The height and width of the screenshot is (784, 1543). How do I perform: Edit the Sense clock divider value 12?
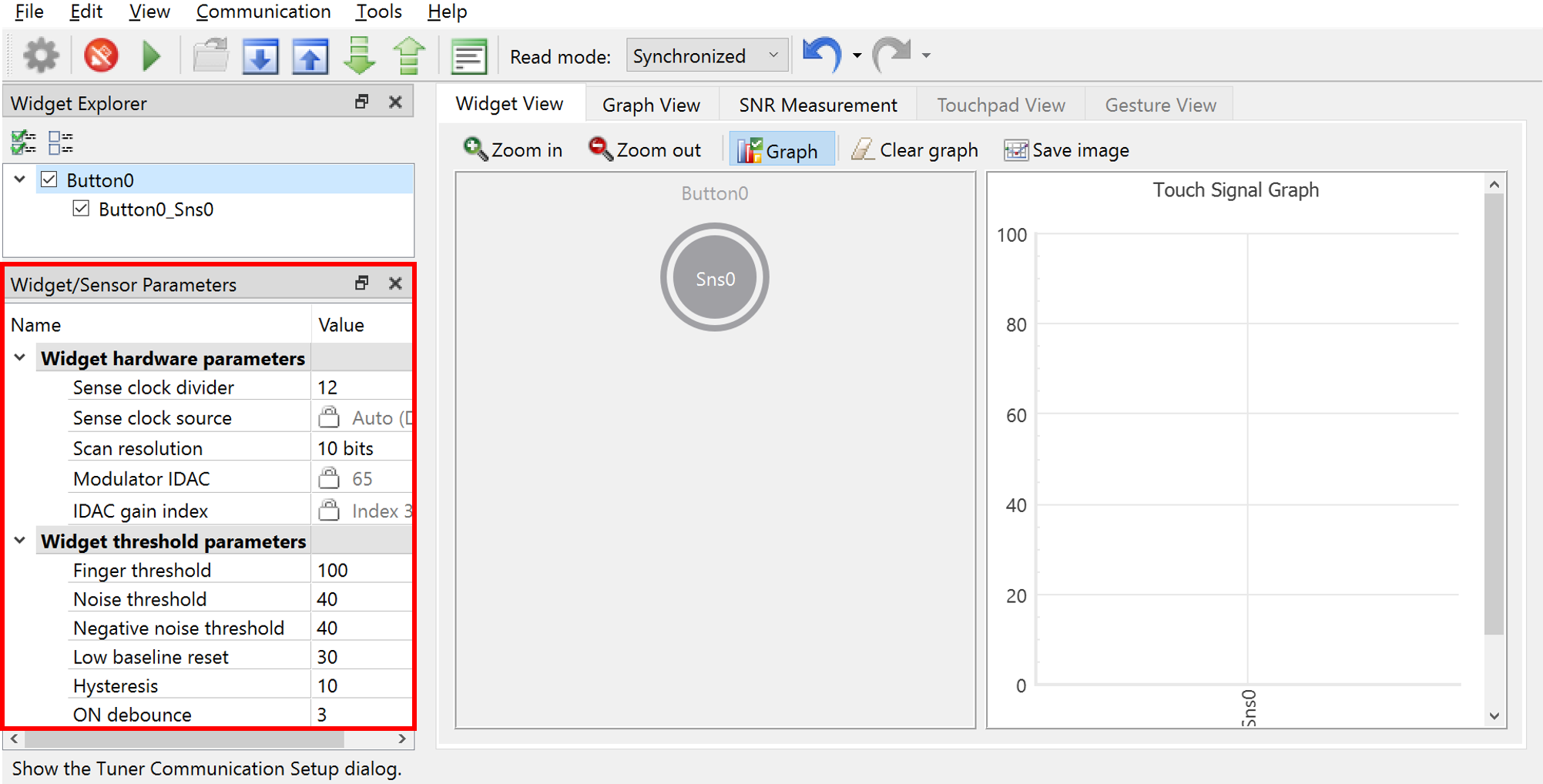click(362, 387)
